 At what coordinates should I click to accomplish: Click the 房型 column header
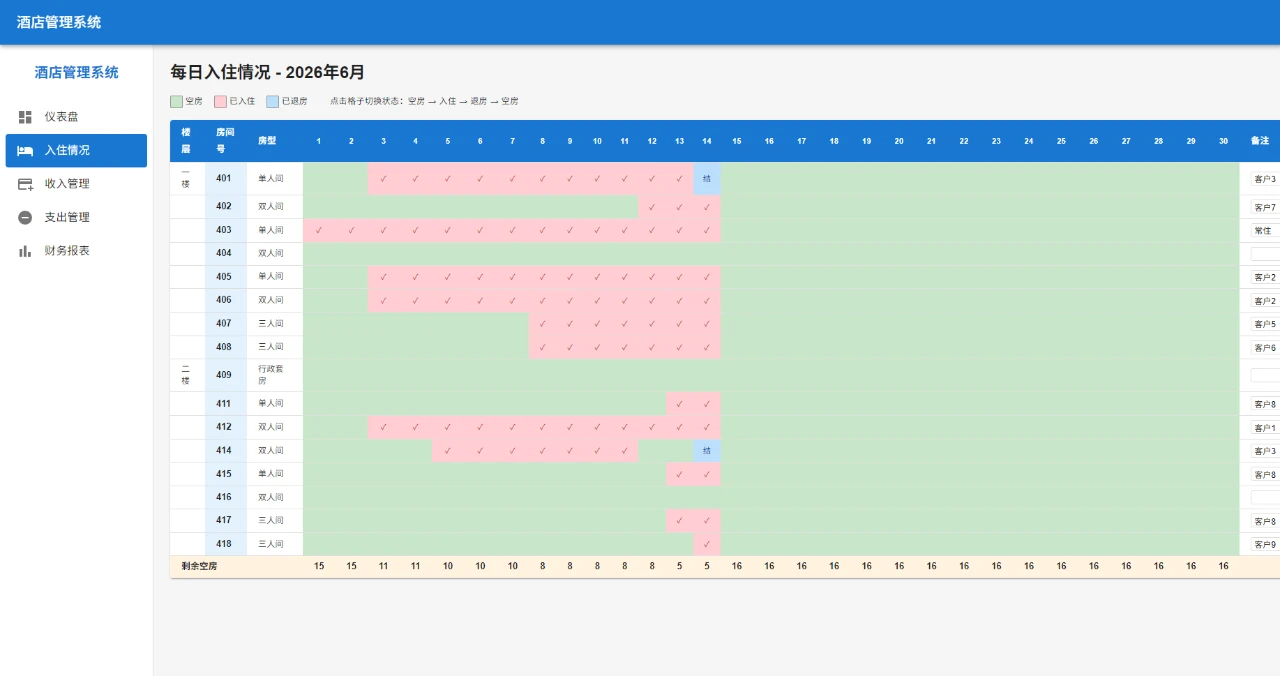click(x=267, y=141)
